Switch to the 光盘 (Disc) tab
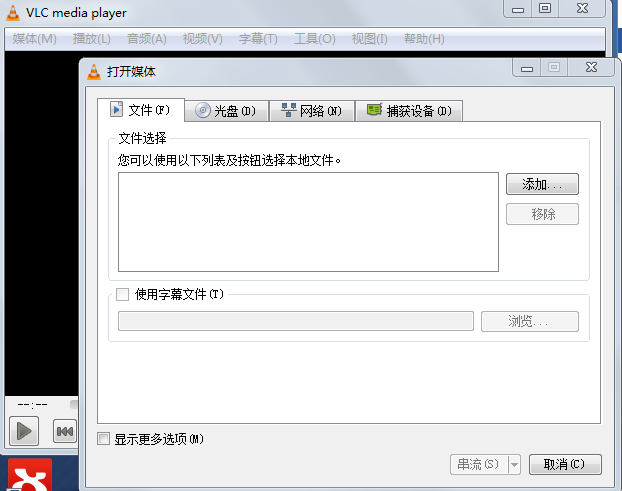Viewport: 622px width, 491px height. pos(226,111)
